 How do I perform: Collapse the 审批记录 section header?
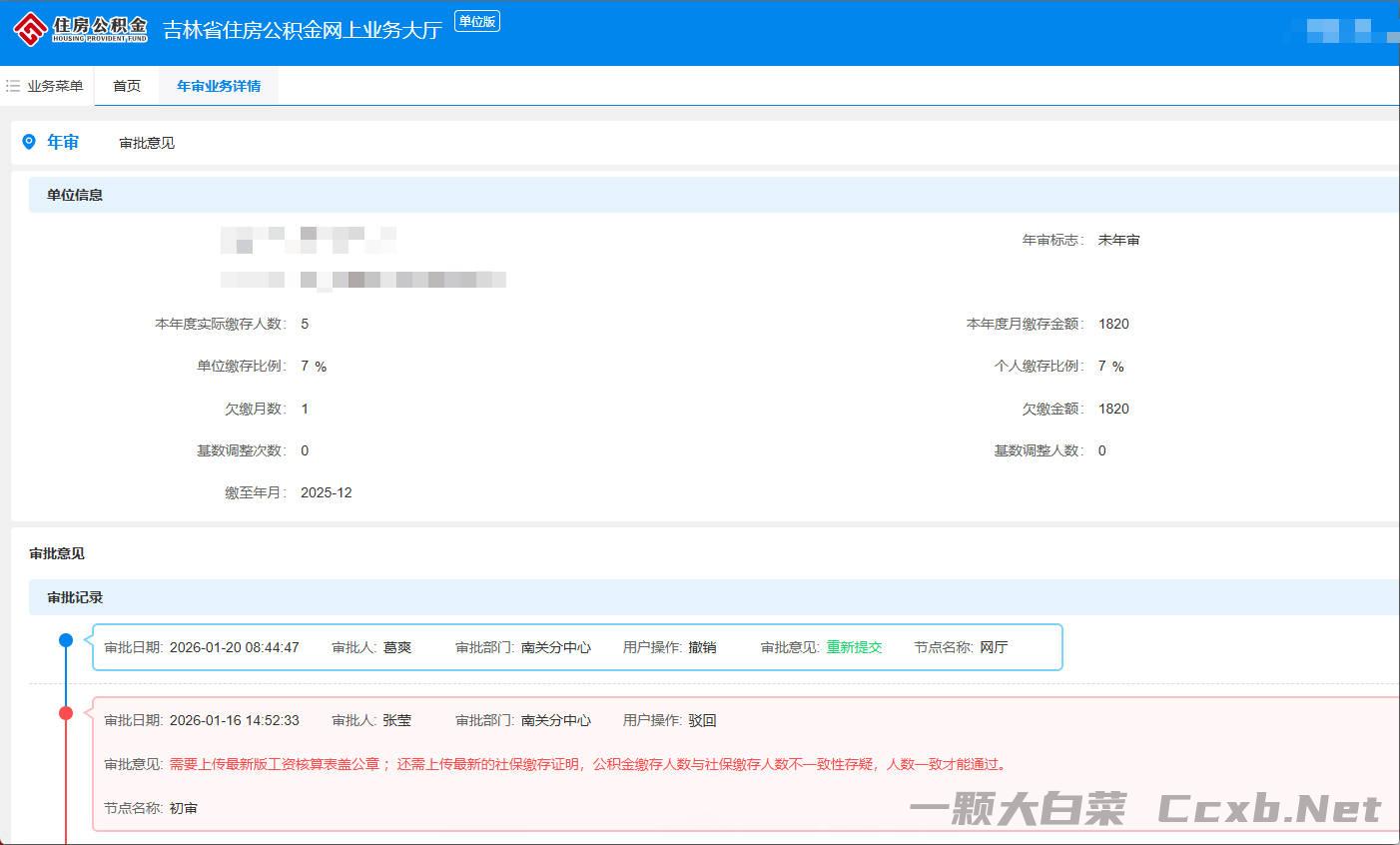point(75,597)
